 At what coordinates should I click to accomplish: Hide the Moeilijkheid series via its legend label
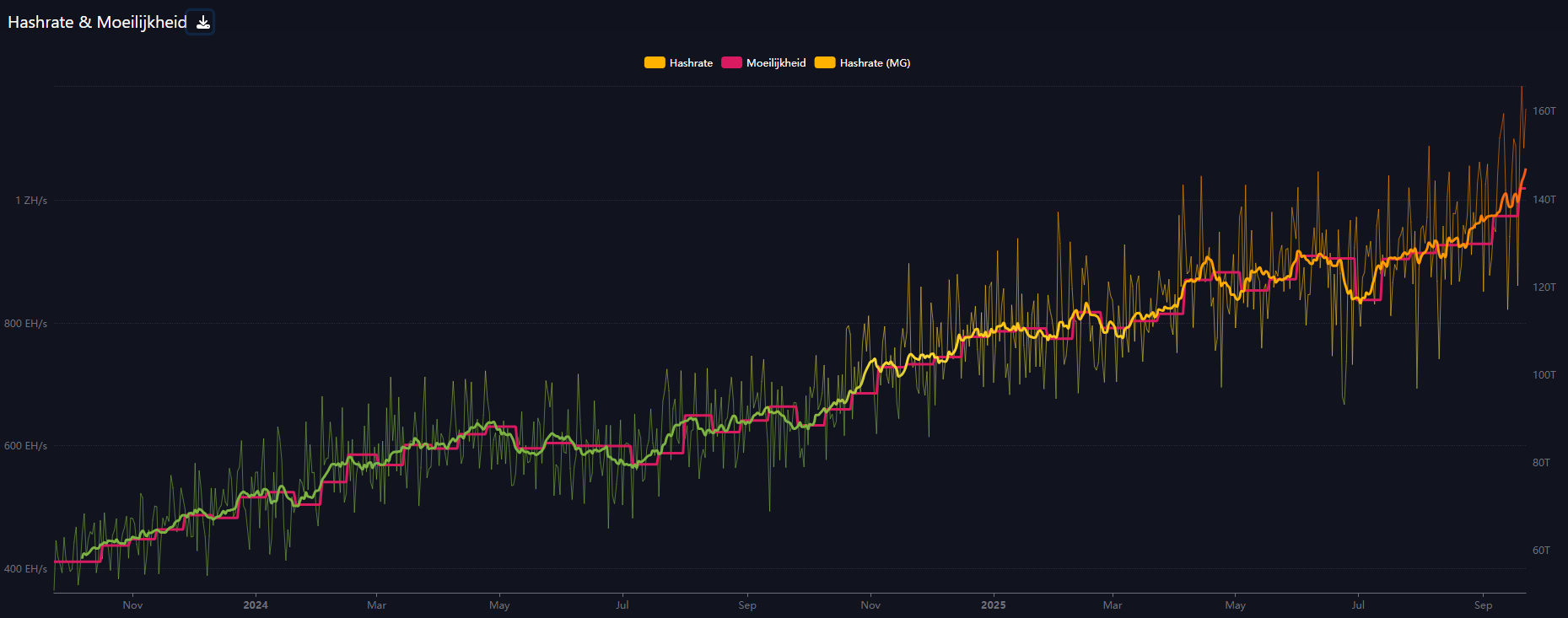coord(776,63)
